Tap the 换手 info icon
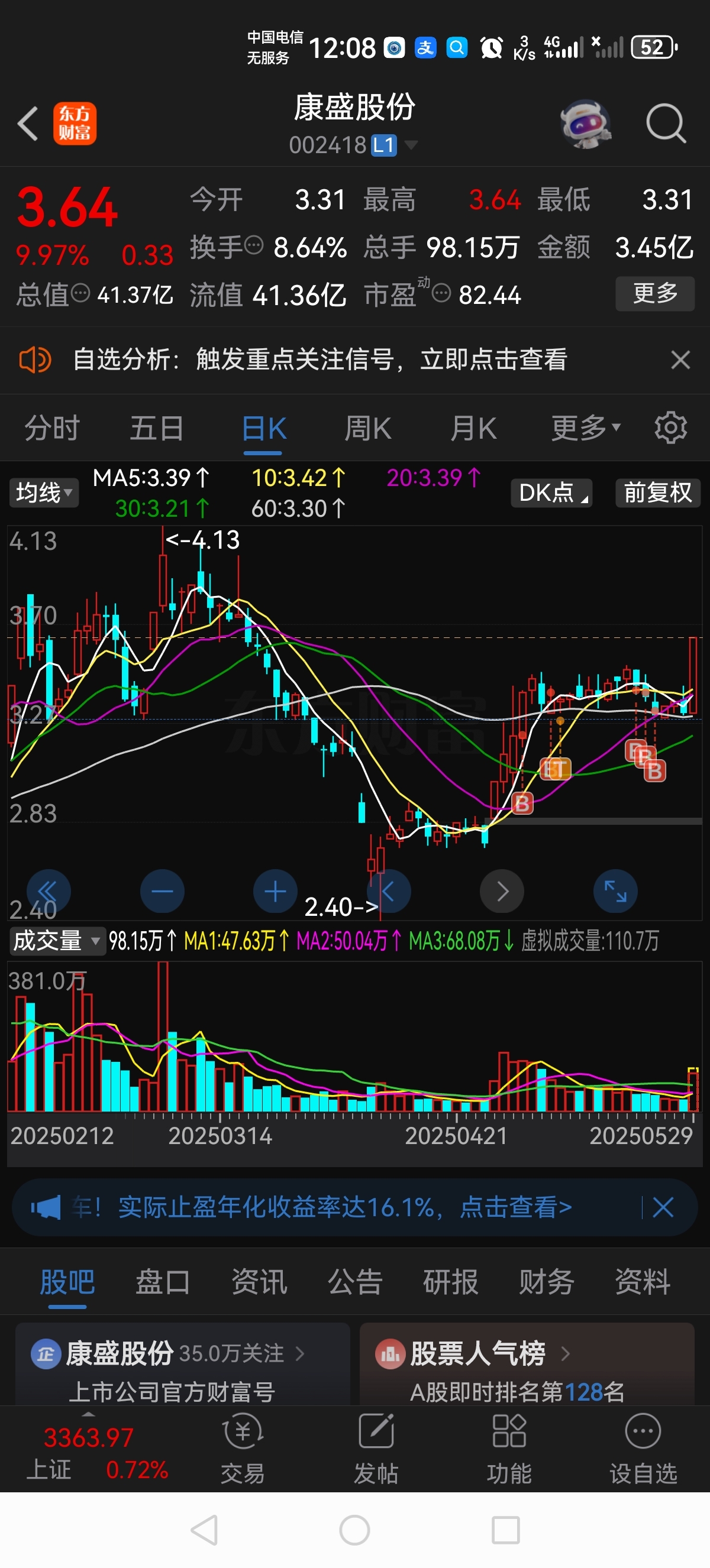This screenshot has height=1568, width=710. (x=254, y=245)
